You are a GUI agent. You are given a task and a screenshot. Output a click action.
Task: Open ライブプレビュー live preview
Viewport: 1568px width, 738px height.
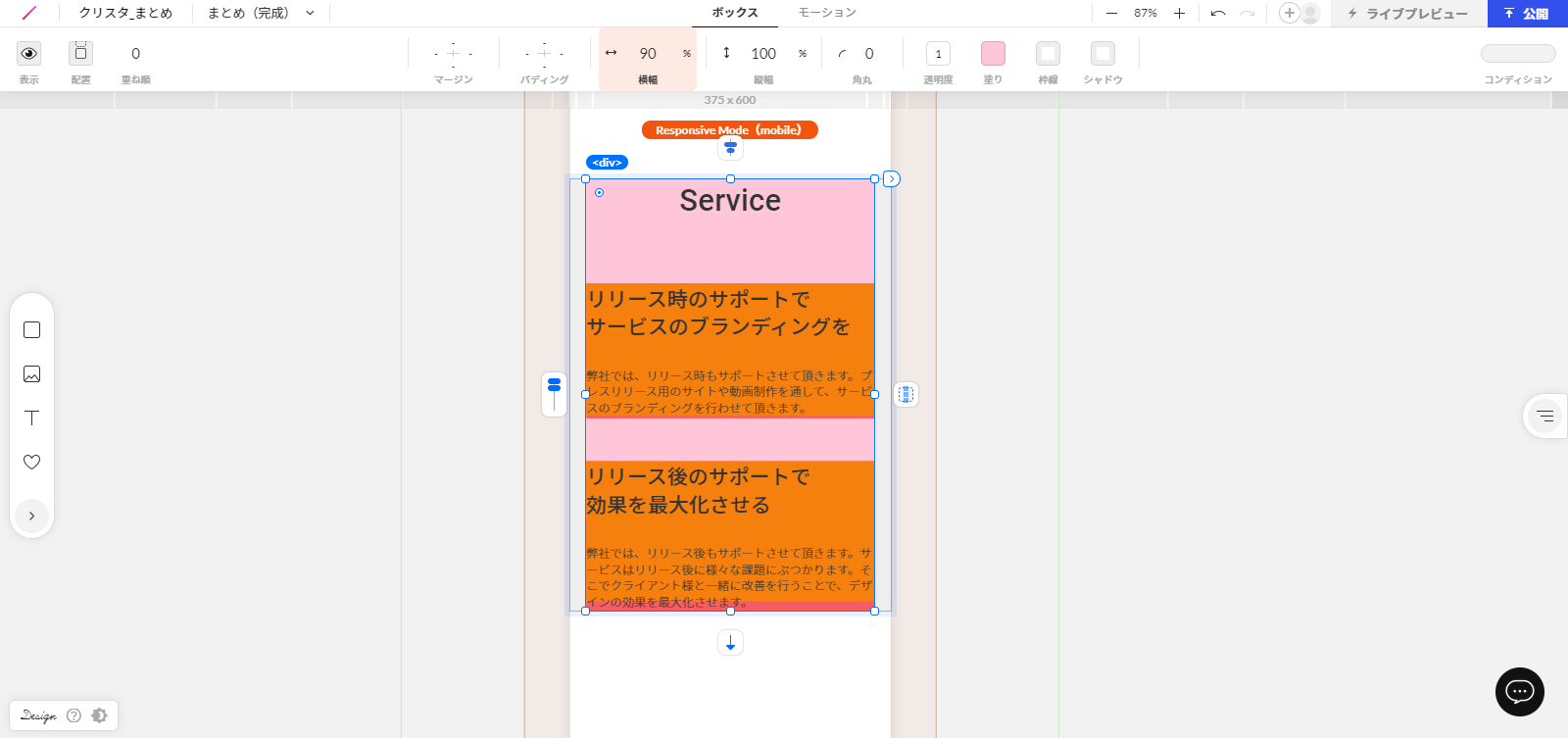1408,13
